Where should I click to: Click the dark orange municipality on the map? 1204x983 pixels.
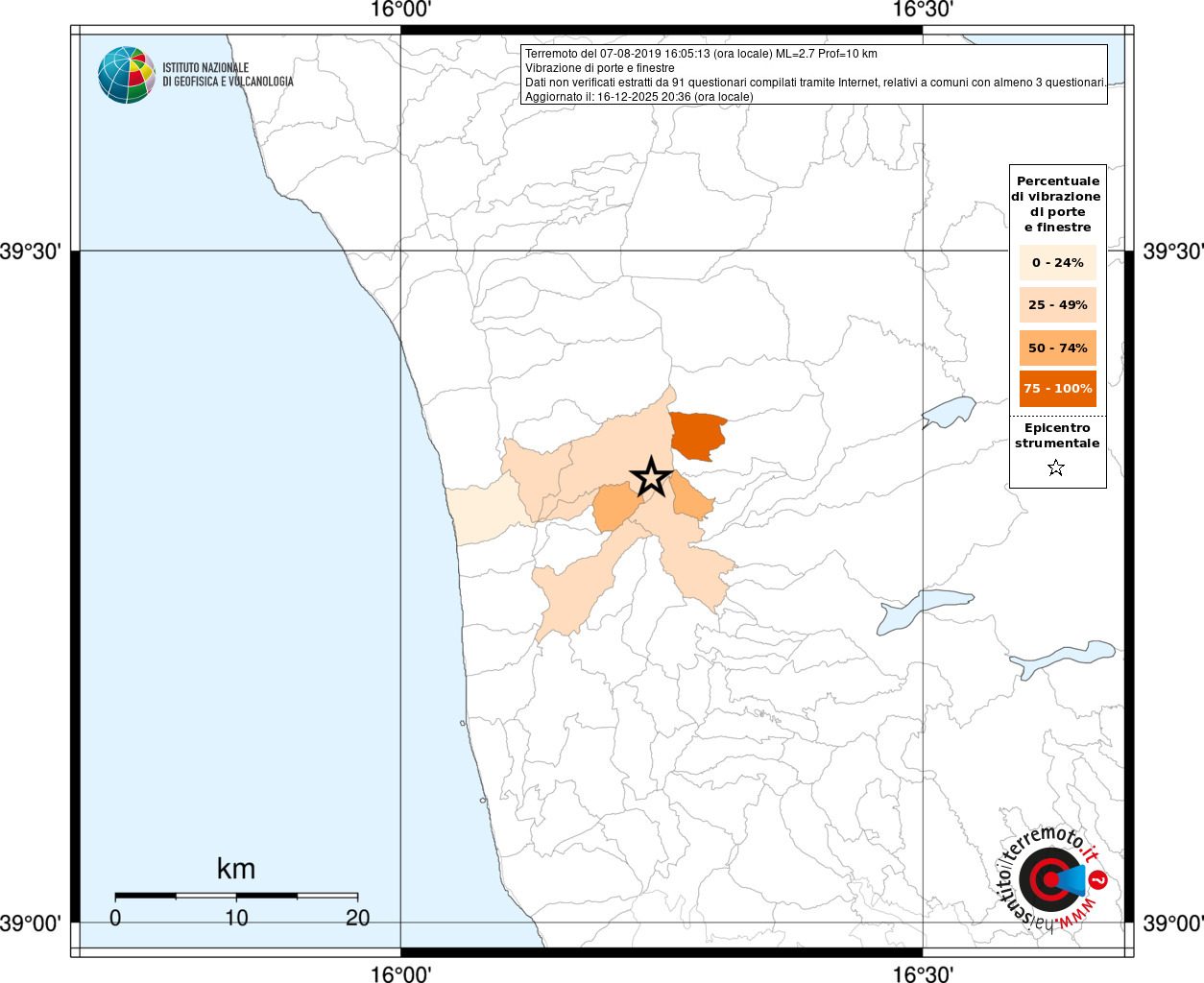[x=697, y=437]
